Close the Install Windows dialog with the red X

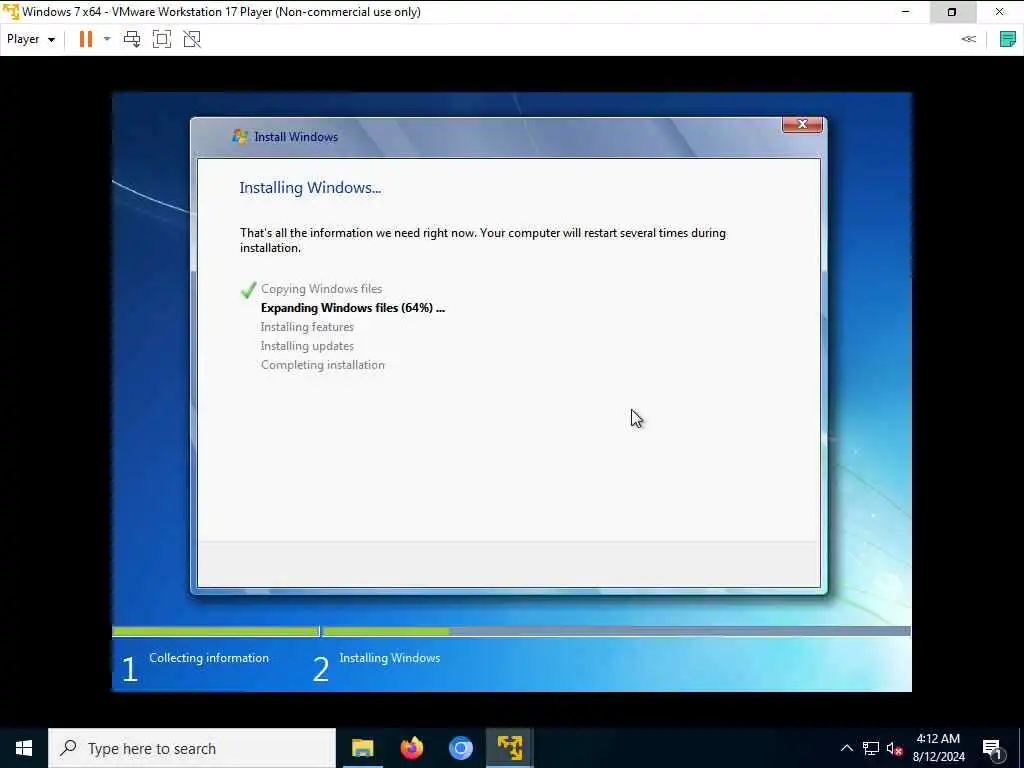(x=802, y=124)
